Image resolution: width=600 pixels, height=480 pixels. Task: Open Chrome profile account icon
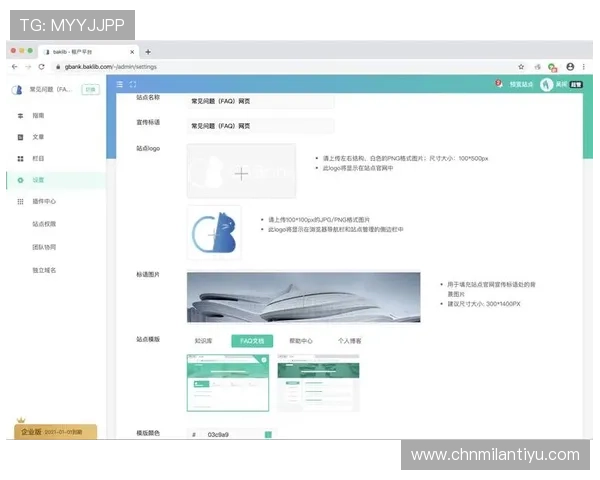pyautogui.click(x=570, y=67)
